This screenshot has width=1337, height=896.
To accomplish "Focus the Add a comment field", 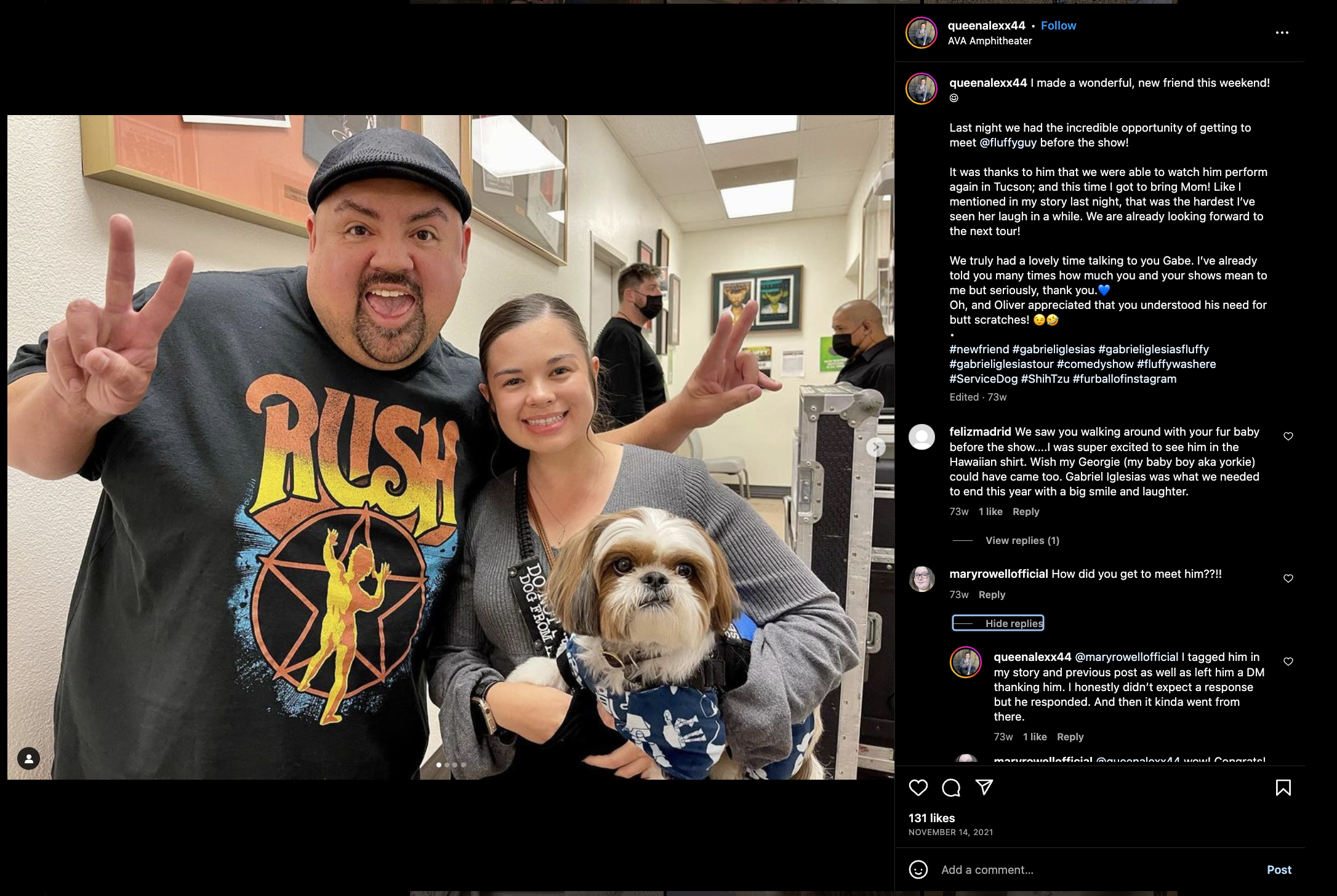I will tap(1096, 870).
